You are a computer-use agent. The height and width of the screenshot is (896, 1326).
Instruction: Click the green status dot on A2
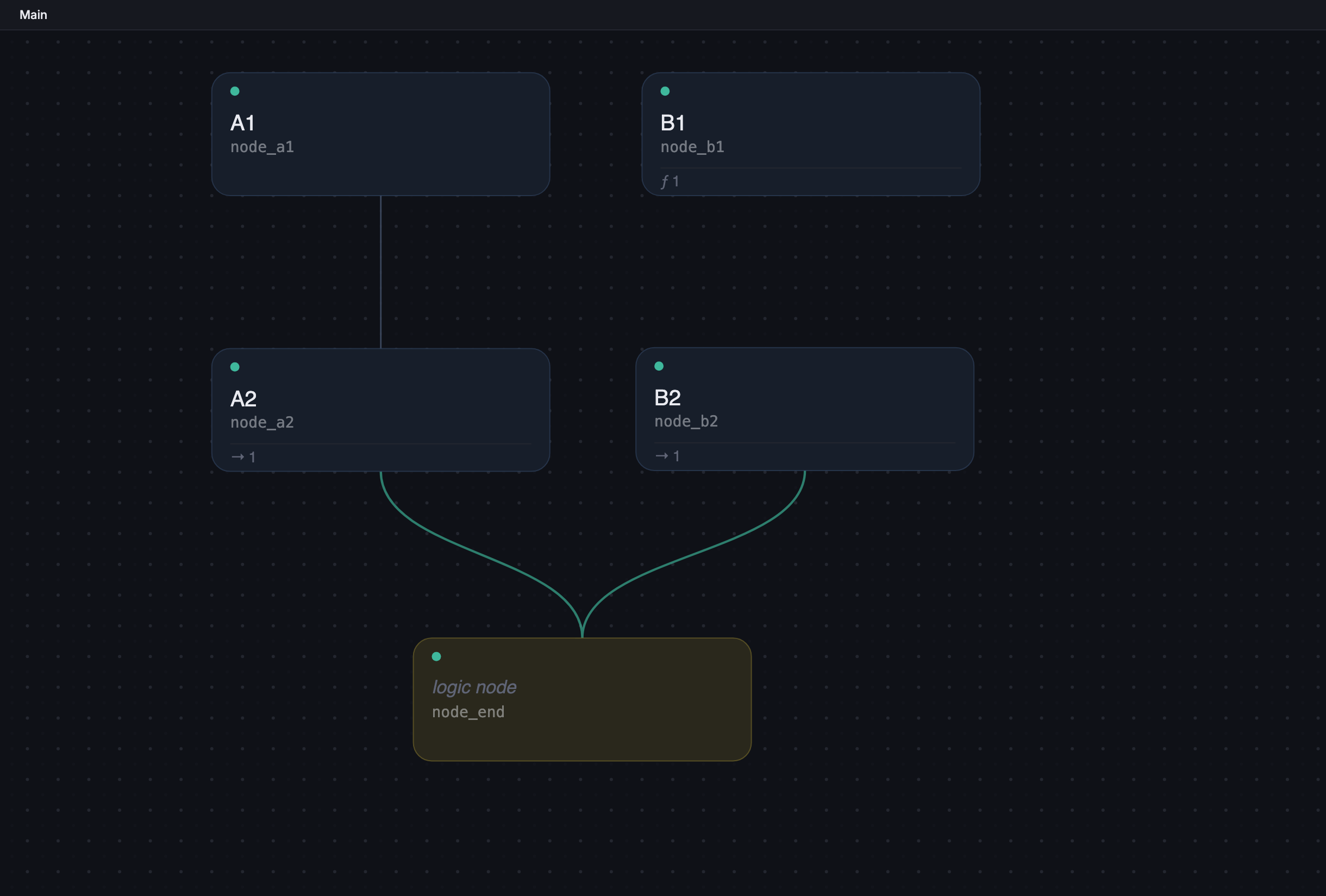point(235,367)
